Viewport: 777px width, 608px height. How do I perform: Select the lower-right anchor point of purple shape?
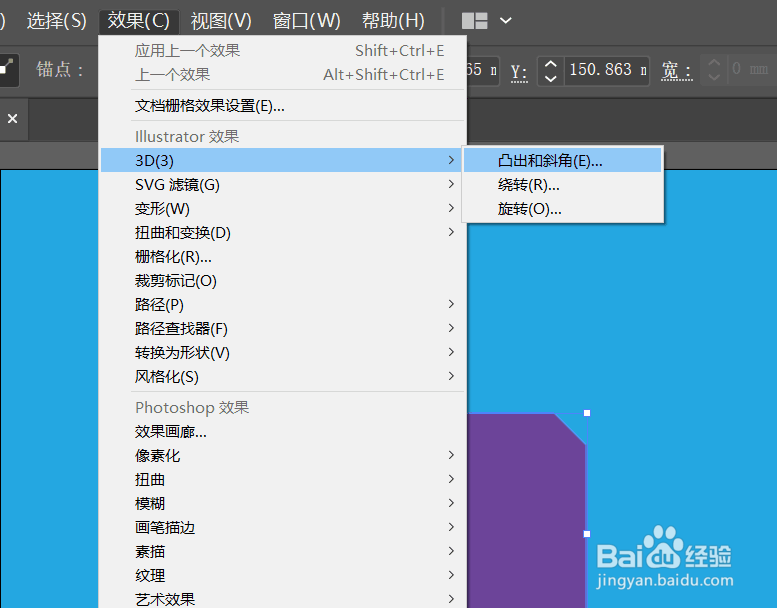pyautogui.click(x=587, y=534)
